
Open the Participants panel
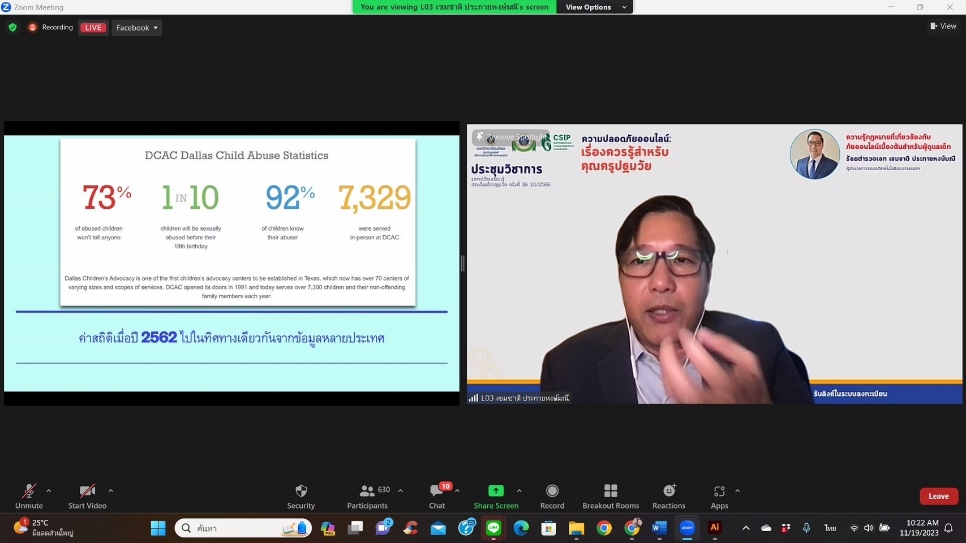point(367,496)
